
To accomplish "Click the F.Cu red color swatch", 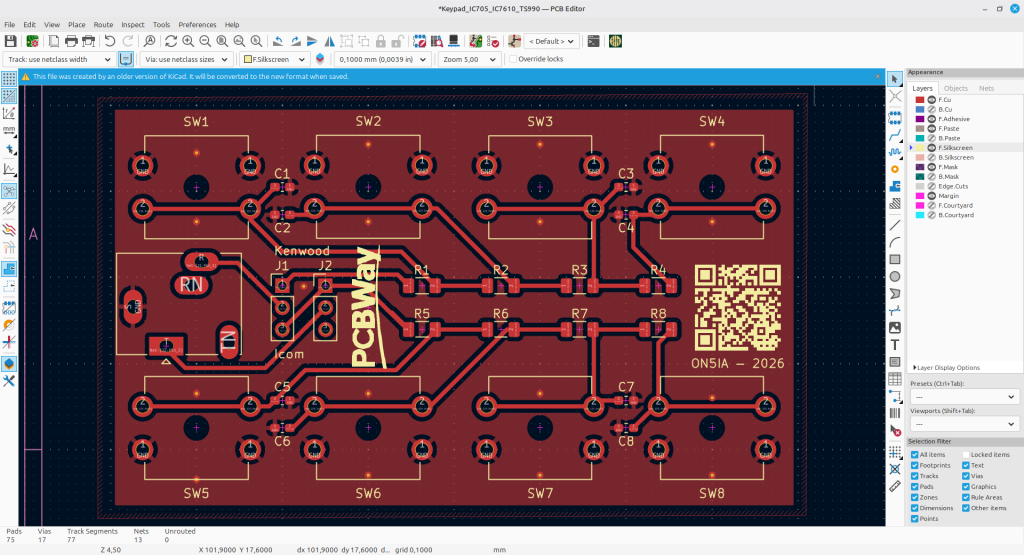I will click(920, 100).
